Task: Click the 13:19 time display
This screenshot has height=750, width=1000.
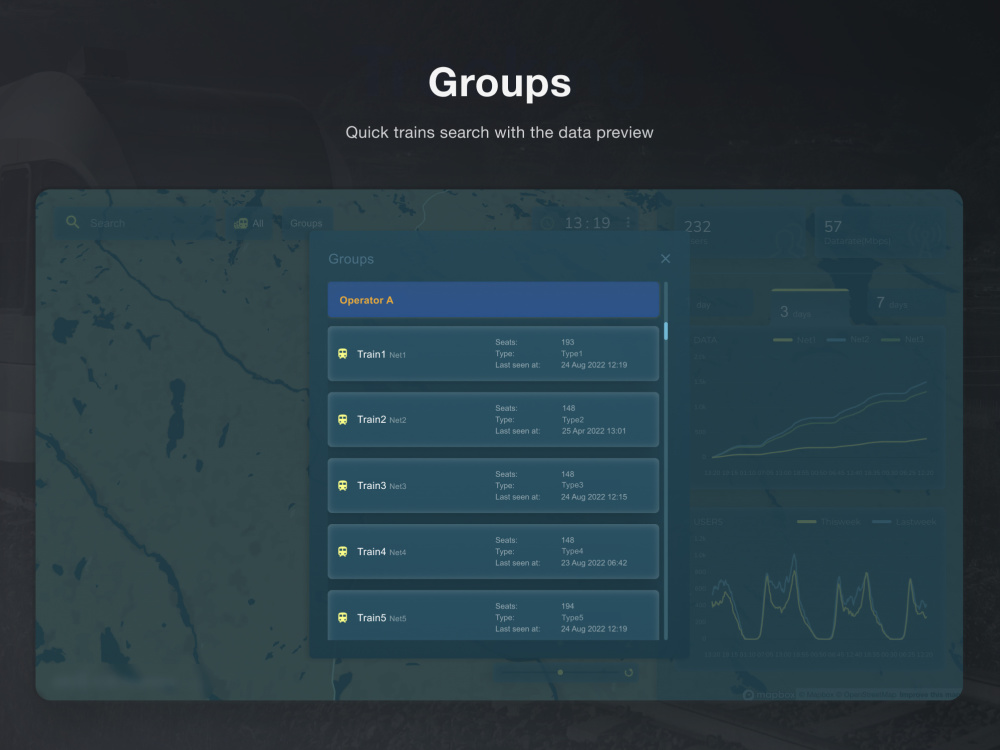Action: point(587,223)
